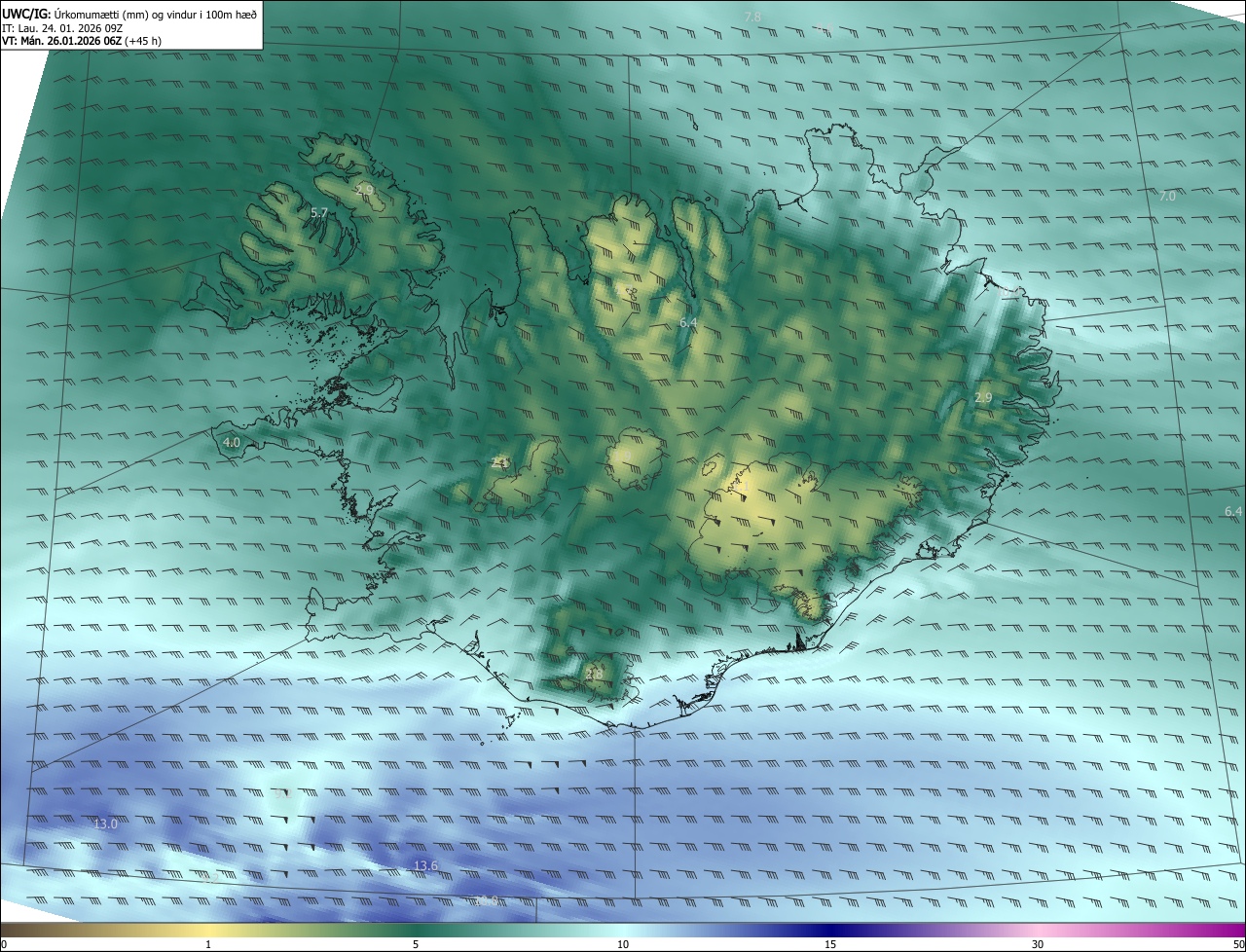
Task: Click the colour scale tick labelled 1
Action: point(208,944)
